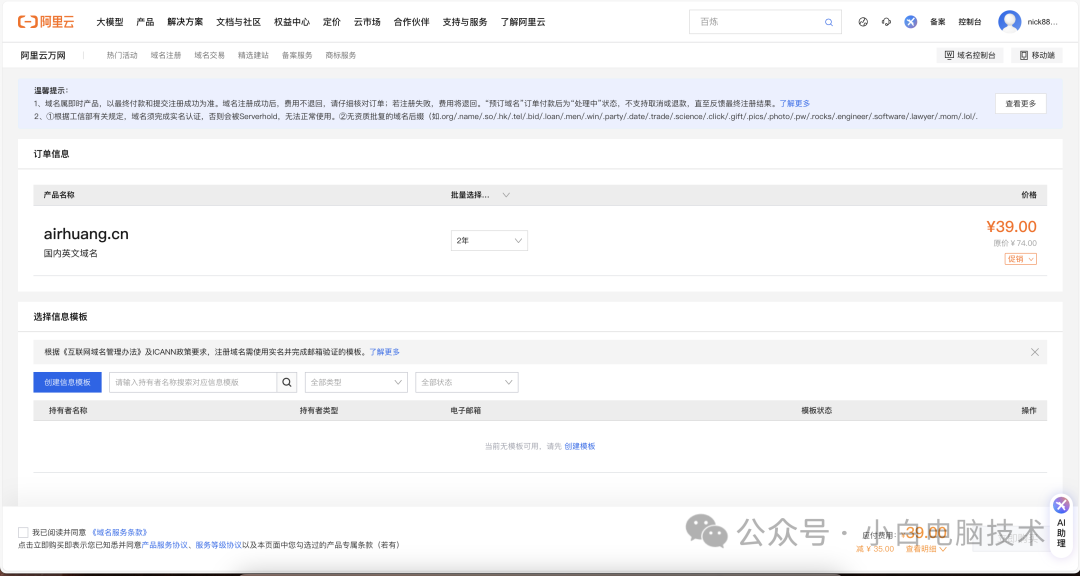Open the 2年 registration period dropdown

489,240
